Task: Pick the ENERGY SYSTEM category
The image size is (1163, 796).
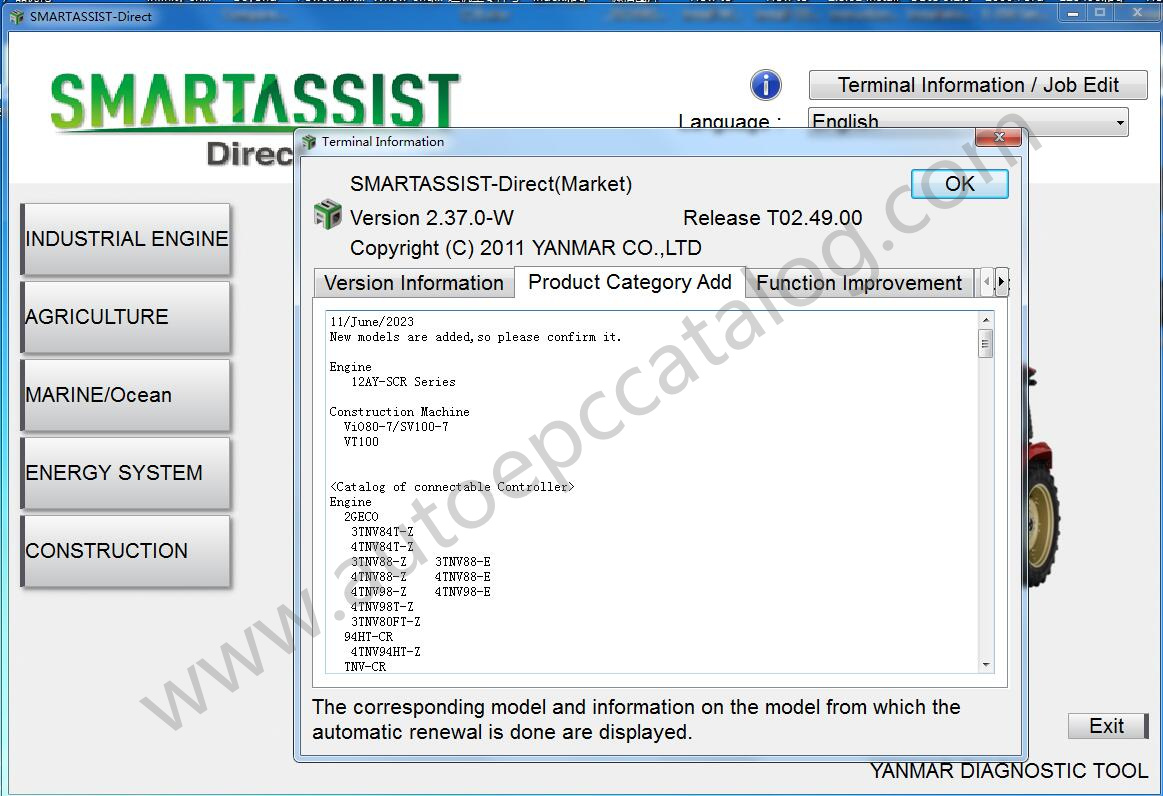Action: coord(126,473)
